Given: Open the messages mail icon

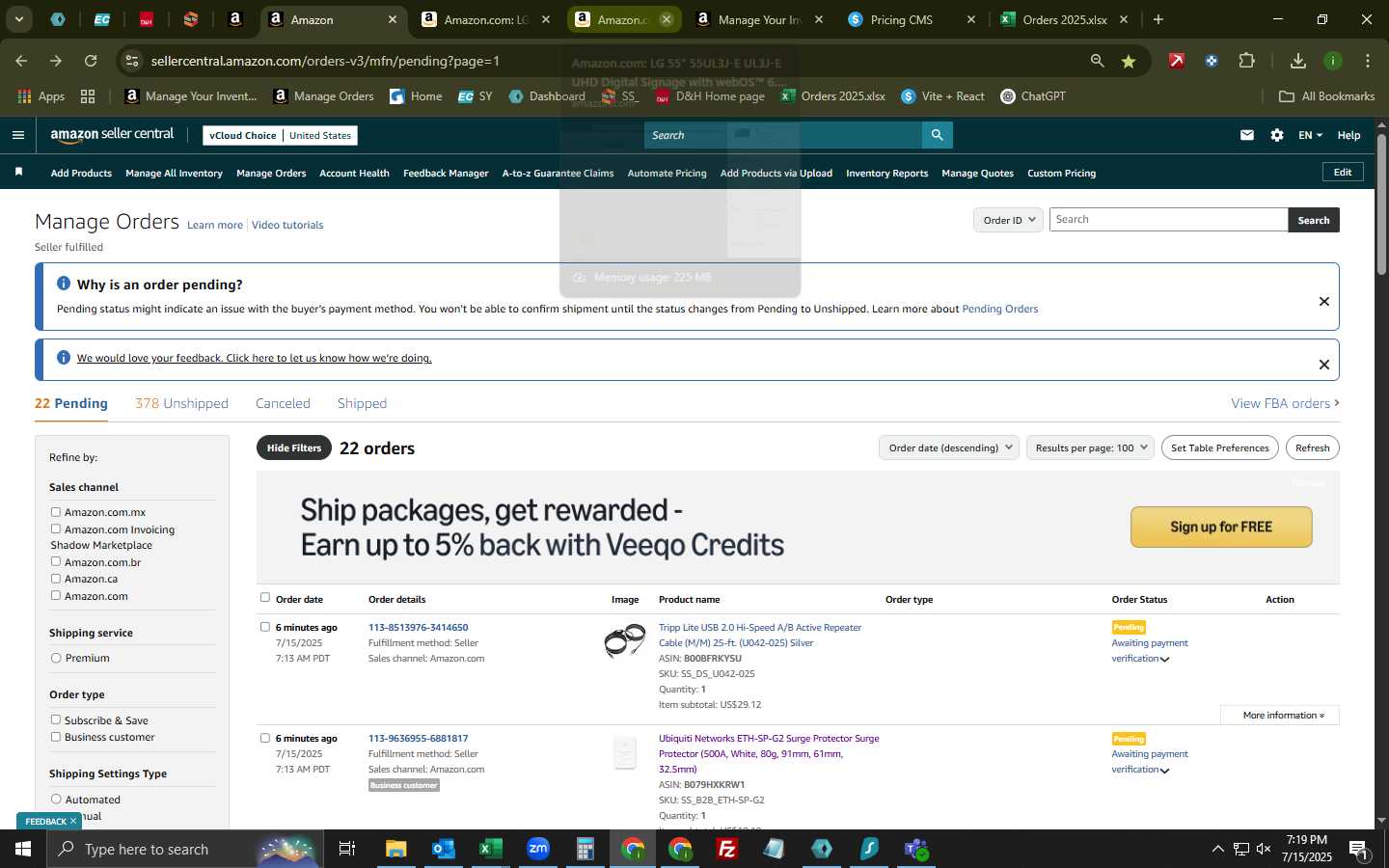Looking at the screenshot, I should point(1247,135).
